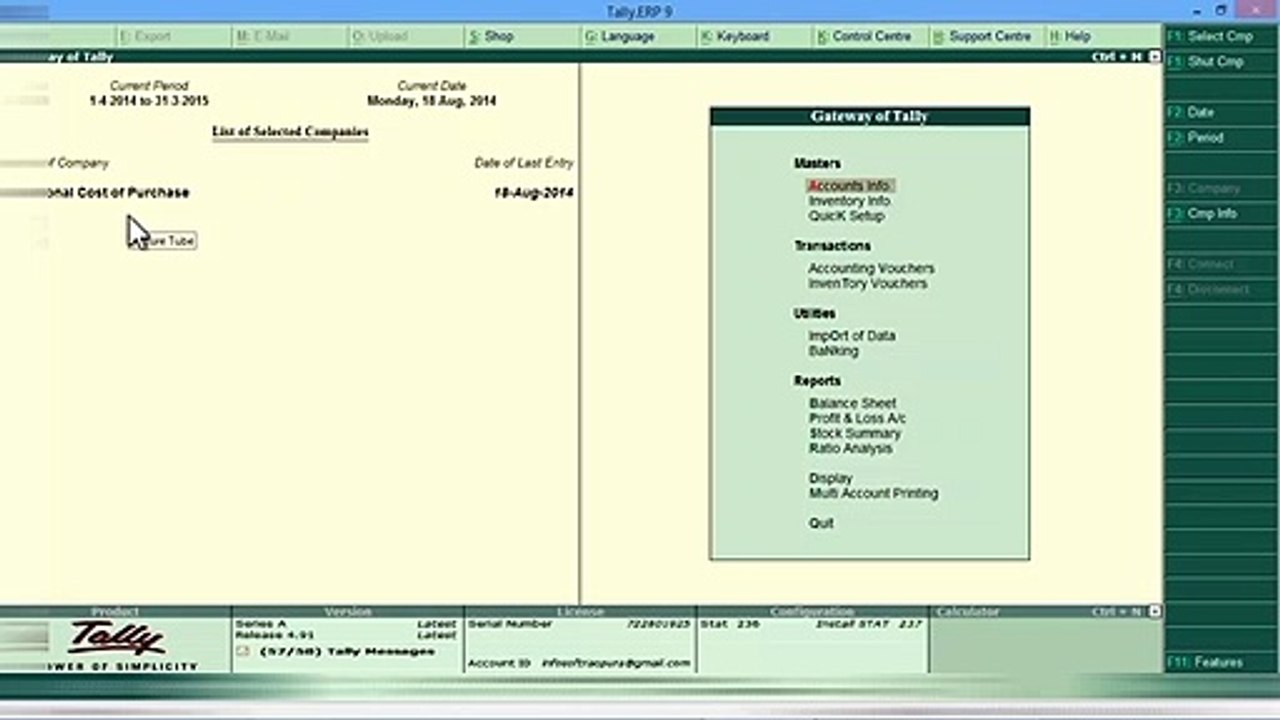Click the Release 4.91 version text
Image resolution: width=1280 pixels, height=720 pixels.
274,635
